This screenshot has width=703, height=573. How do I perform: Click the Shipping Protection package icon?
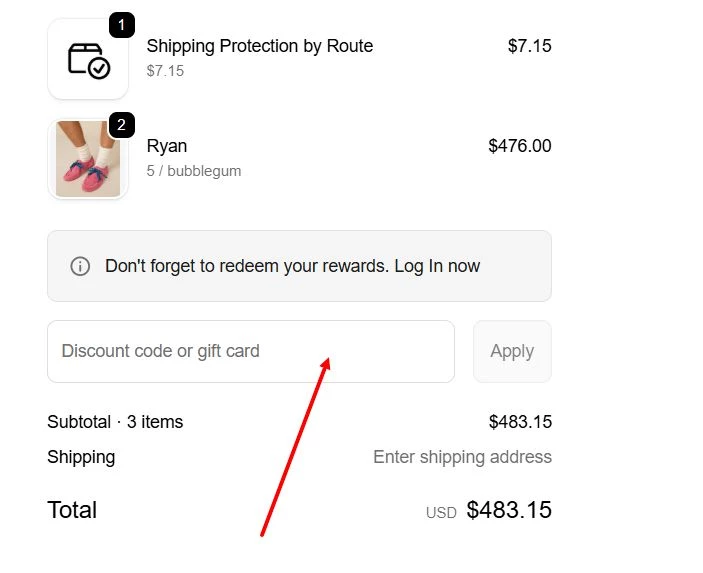pos(88,60)
